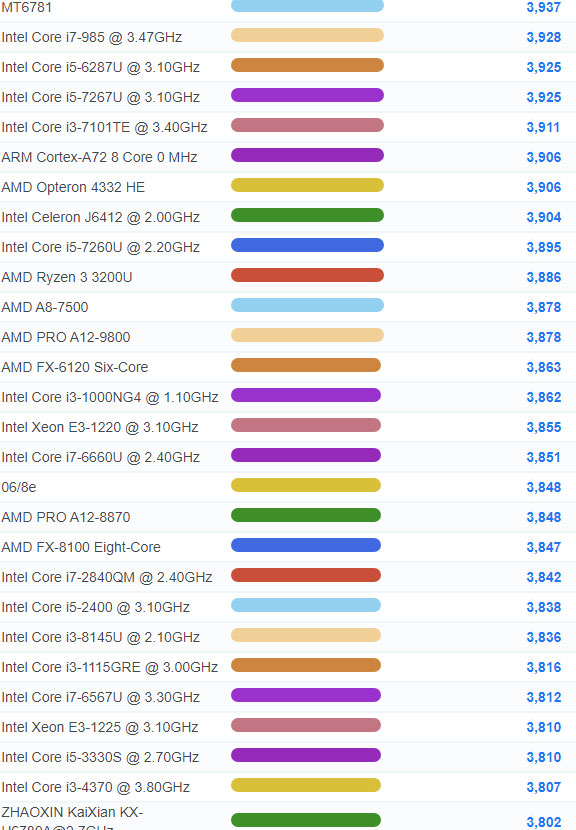
Task: Click the score 3,904 value
Action: (x=544, y=218)
